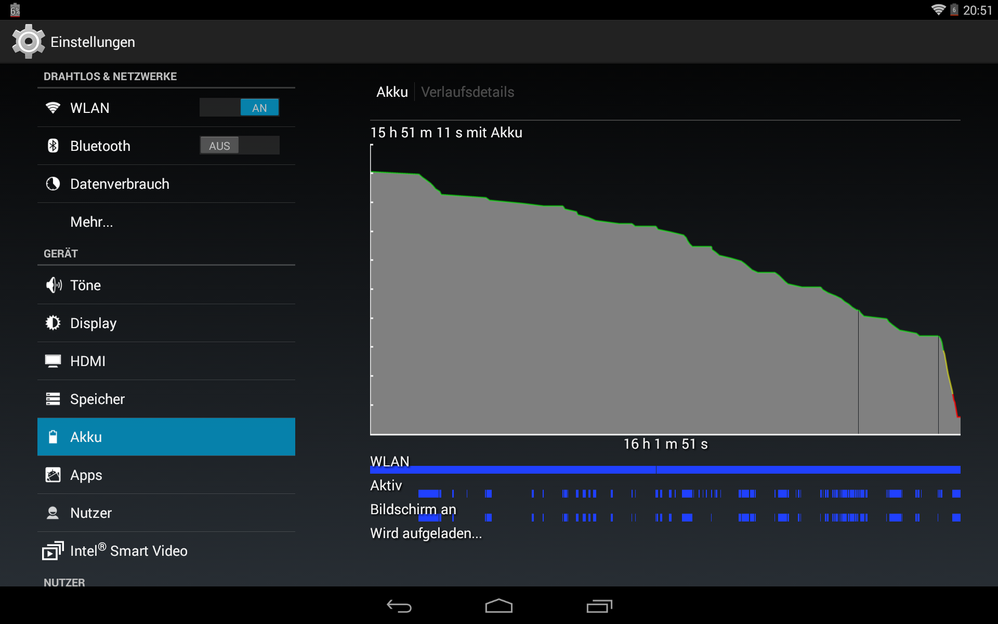
Task: Turn on the Bluetooth switch
Action: tap(239, 146)
